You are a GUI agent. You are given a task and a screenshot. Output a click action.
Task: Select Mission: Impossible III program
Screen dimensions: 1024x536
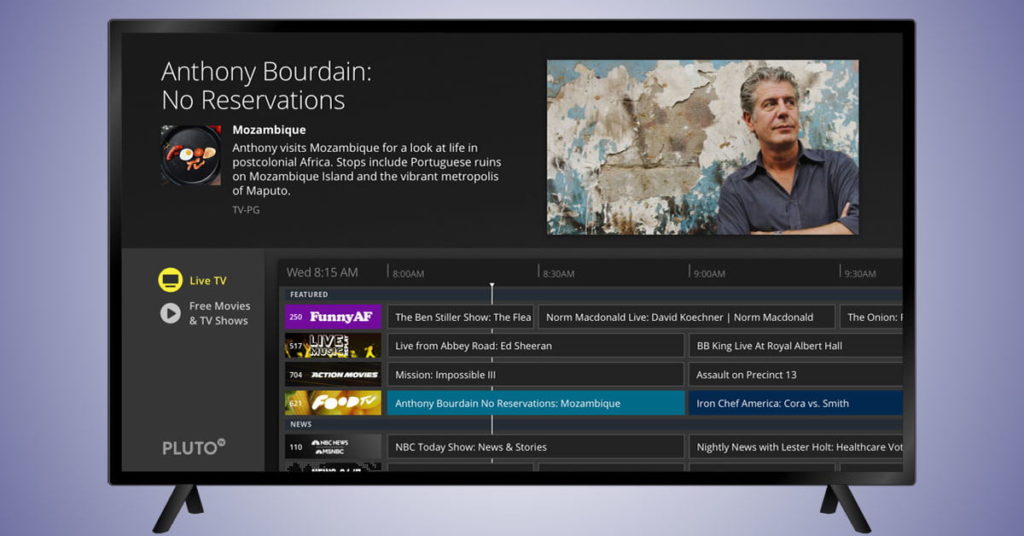[x=536, y=375]
